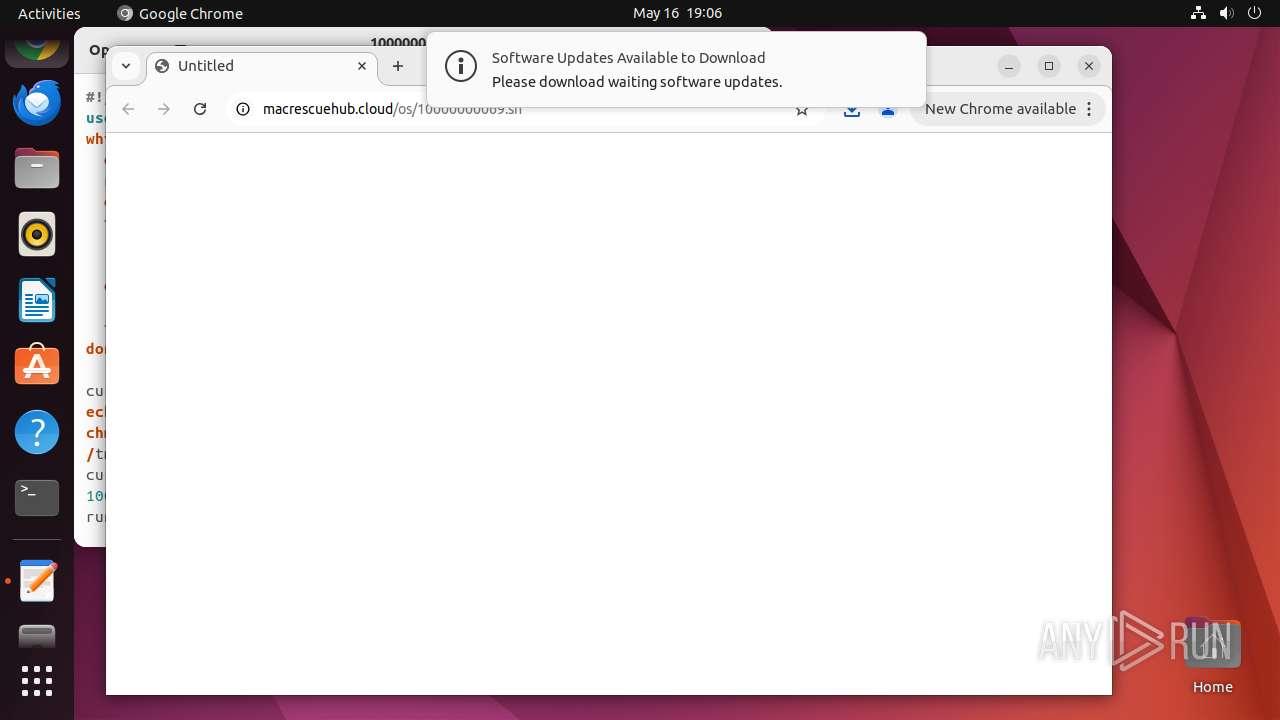
Task: Open removable drive icon in dock
Action: 37,636
